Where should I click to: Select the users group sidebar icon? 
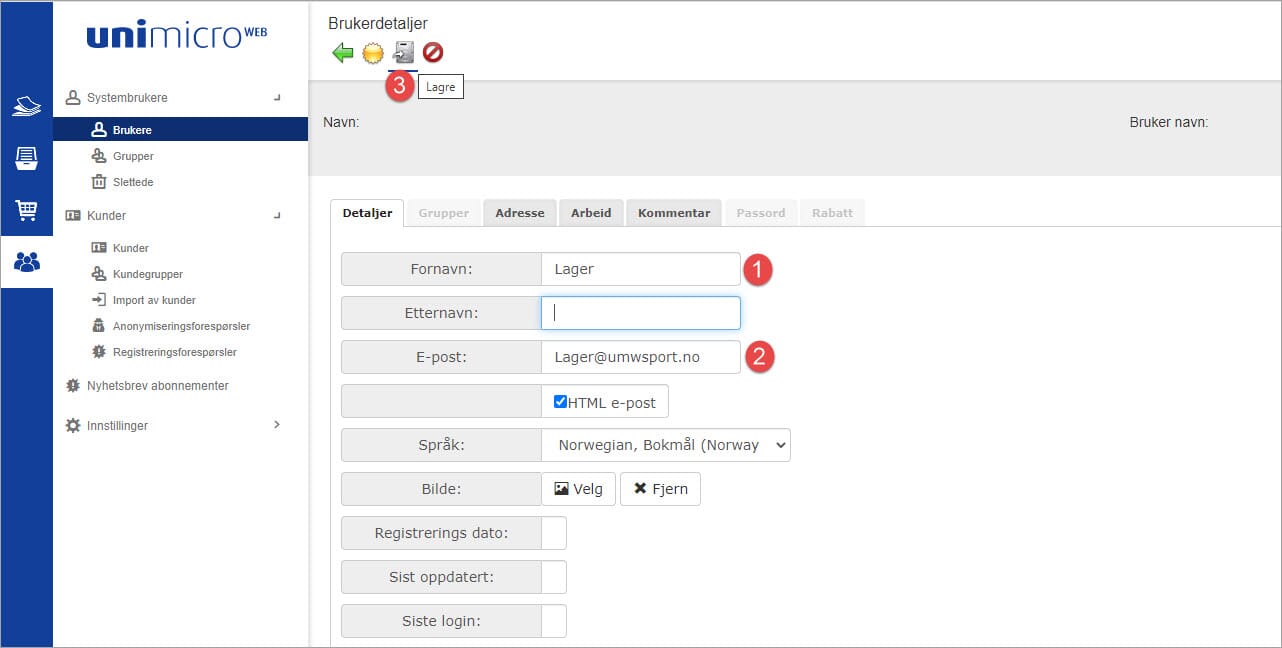(x=27, y=262)
